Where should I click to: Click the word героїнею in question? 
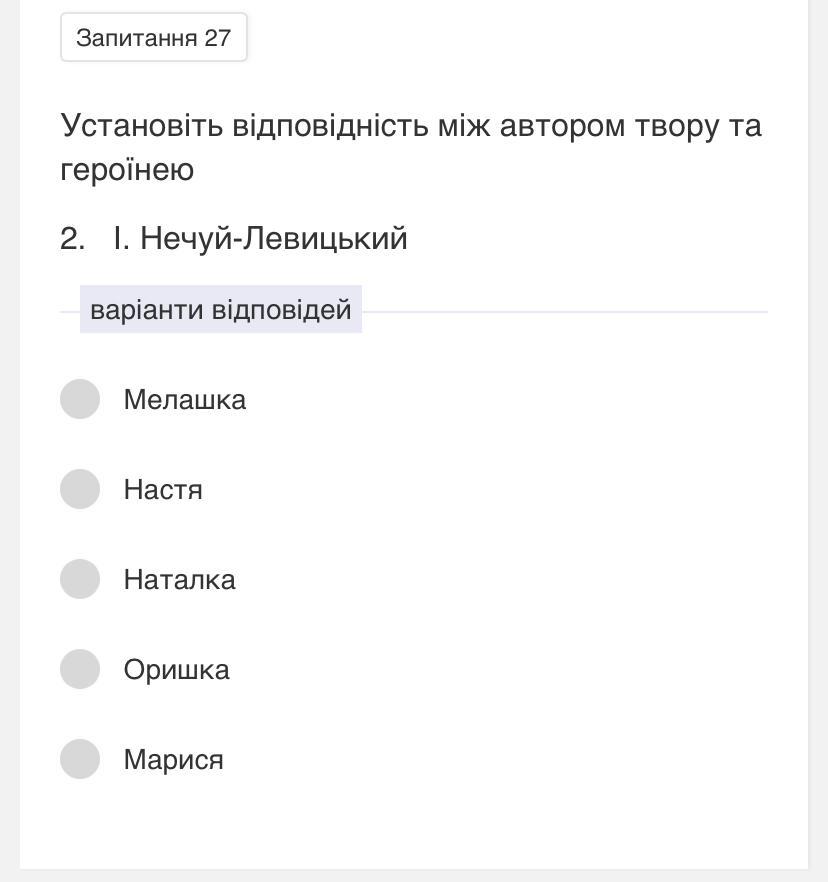point(127,170)
